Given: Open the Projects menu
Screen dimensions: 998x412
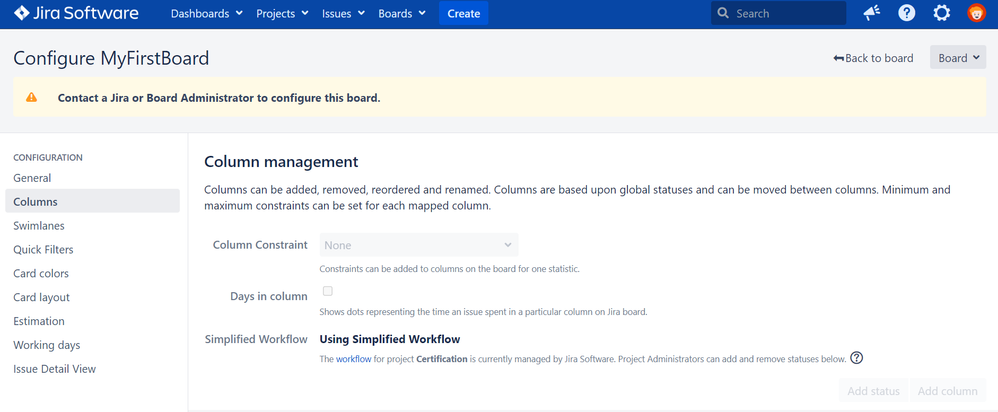Looking at the screenshot, I should (x=283, y=13).
